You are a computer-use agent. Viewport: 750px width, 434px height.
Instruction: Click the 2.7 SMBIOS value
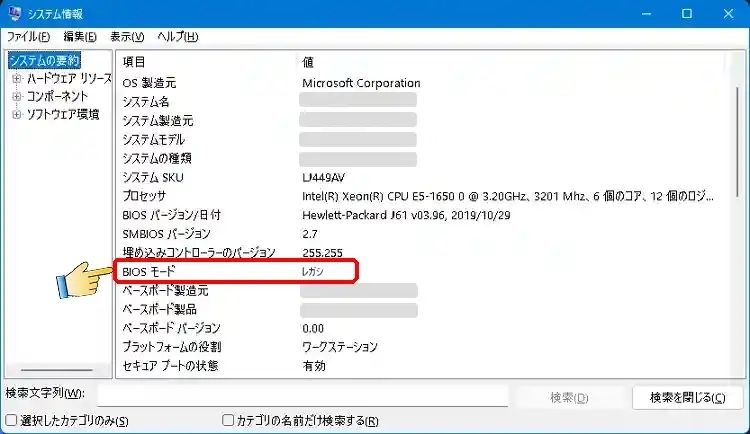[309, 234]
